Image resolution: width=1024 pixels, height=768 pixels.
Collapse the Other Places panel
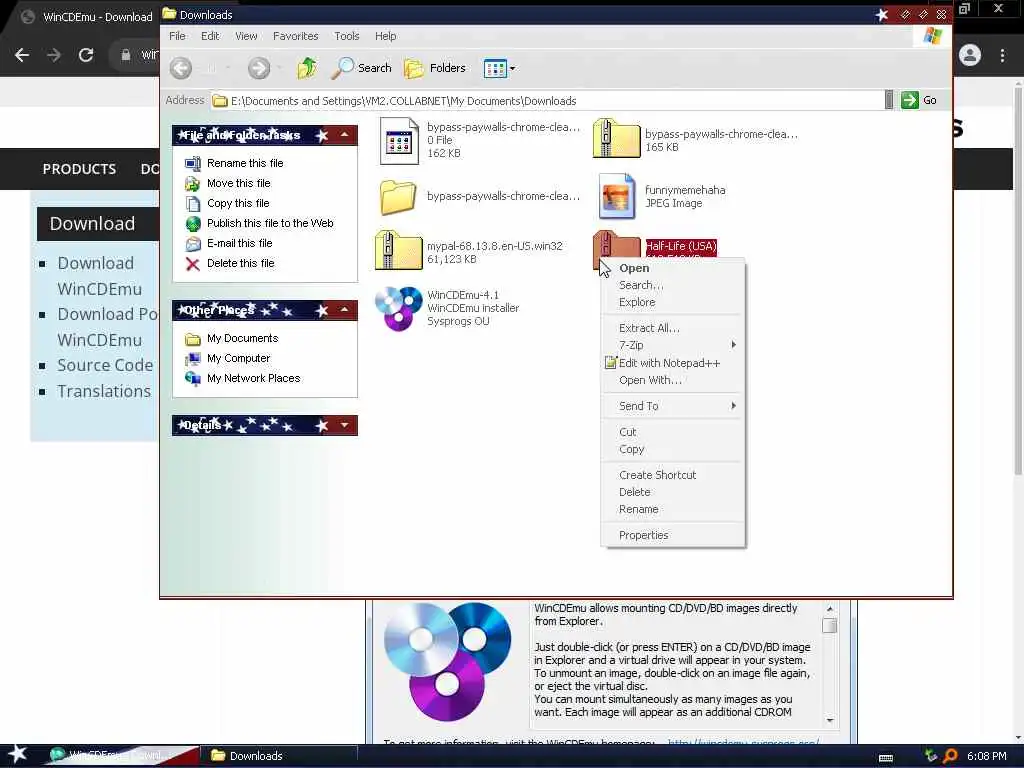pyautogui.click(x=345, y=310)
